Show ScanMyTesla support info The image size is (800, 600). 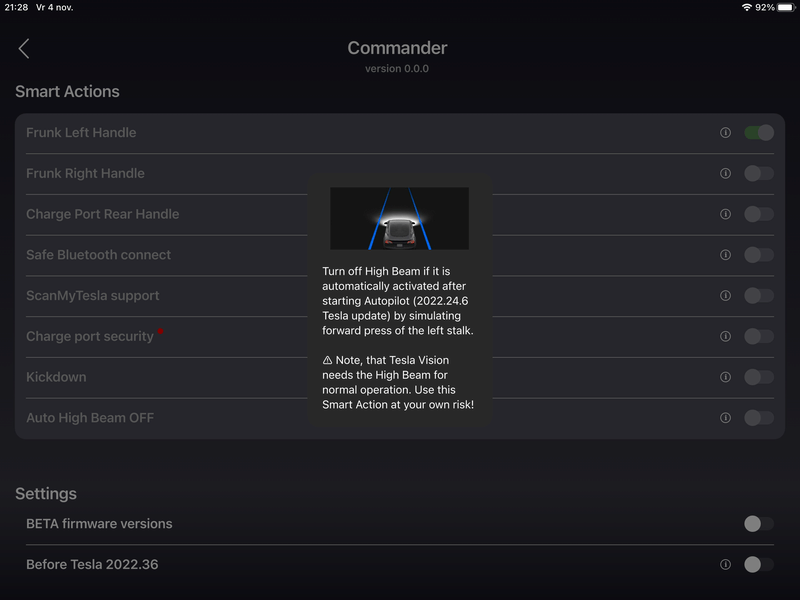click(x=725, y=296)
